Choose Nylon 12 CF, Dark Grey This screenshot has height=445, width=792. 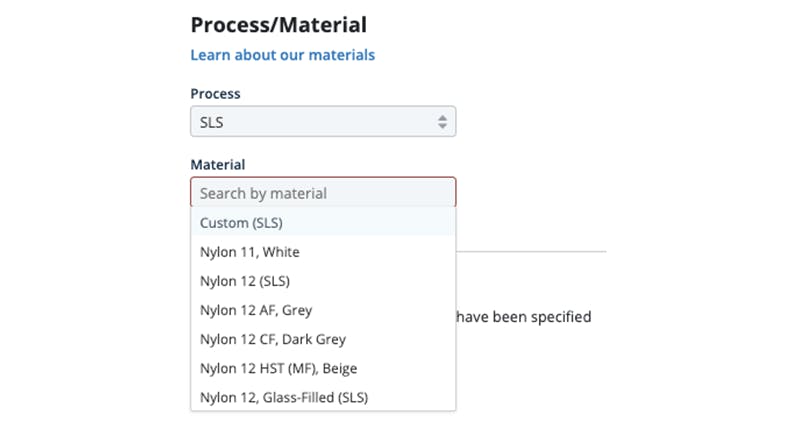[x=272, y=339]
